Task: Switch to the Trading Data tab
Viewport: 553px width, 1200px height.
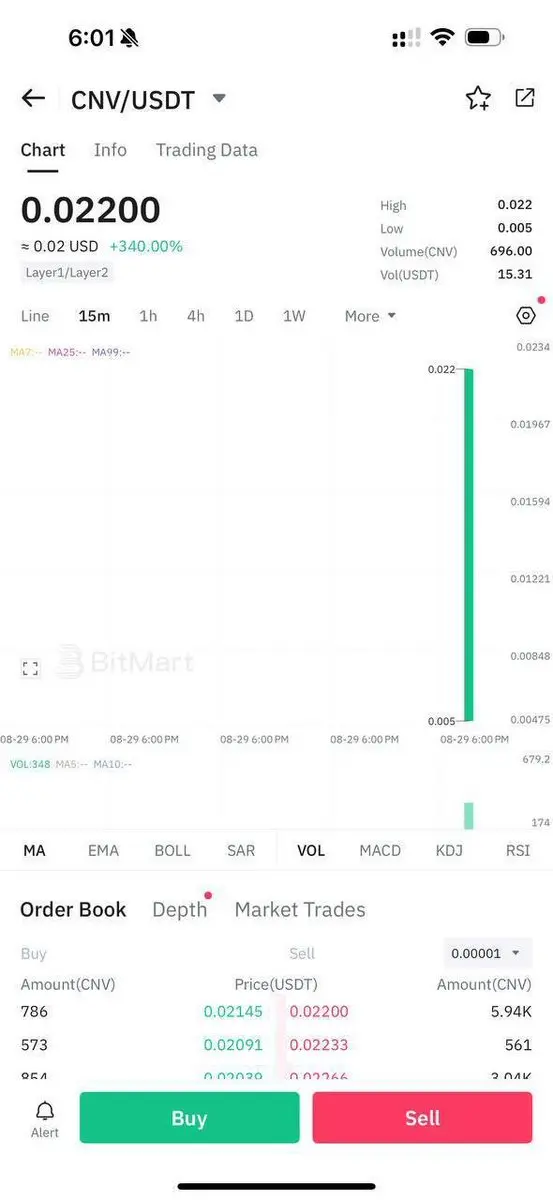Action: [x=207, y=150]
